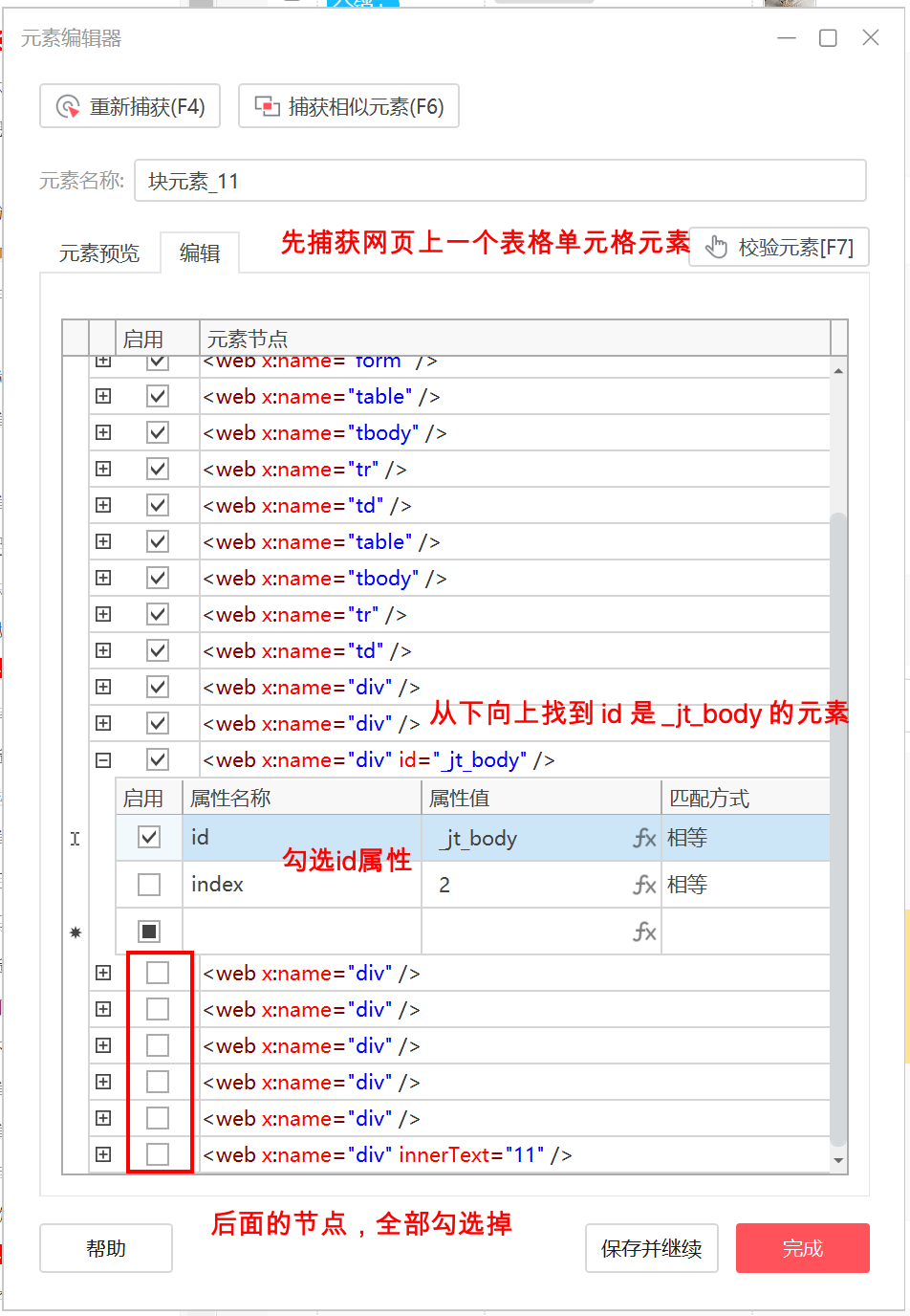Switch to the 编辑 tab
The width and height of the screenshot is (910, 1316).
pos(200,252)
